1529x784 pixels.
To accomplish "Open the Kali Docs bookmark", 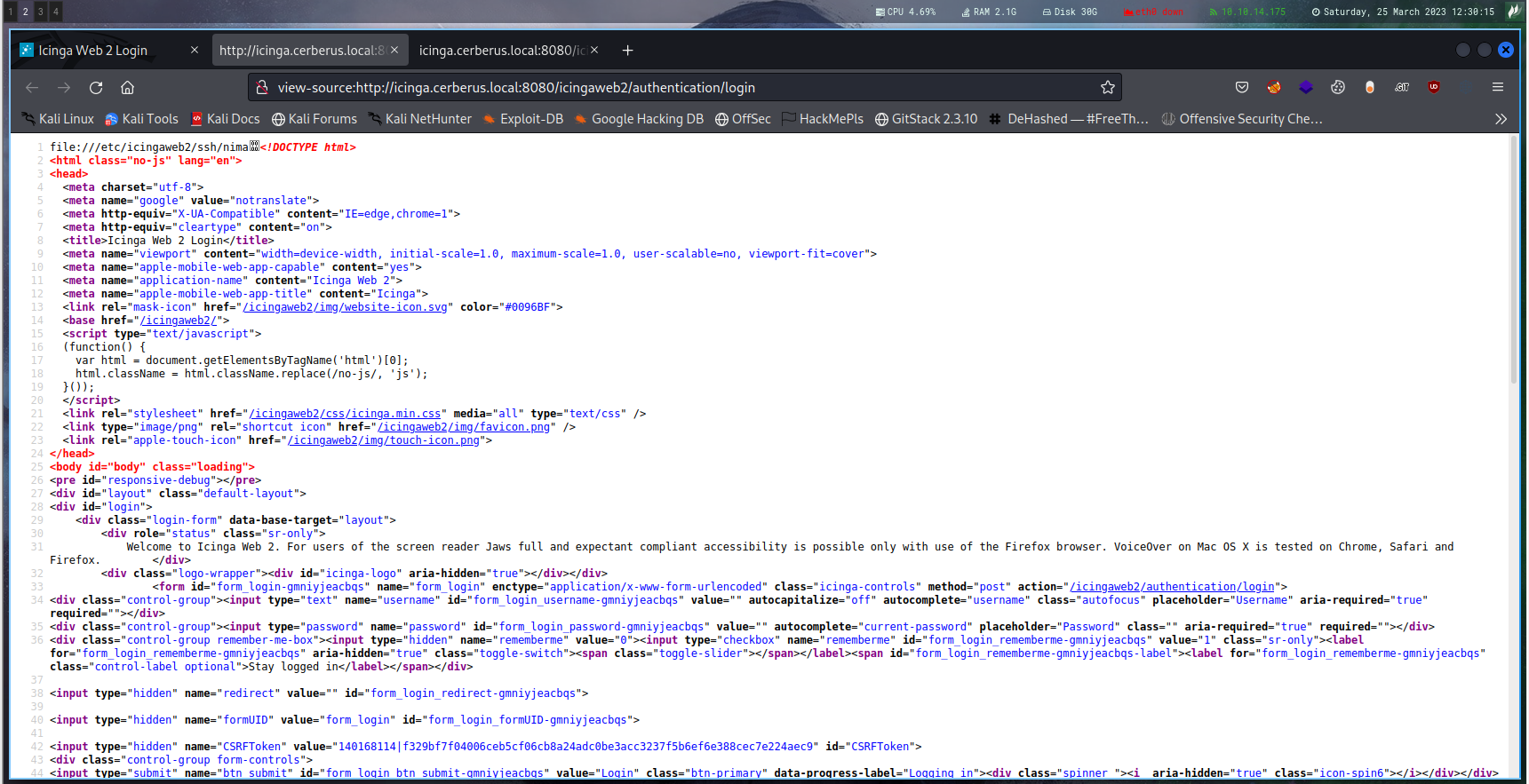I will tap(226, 119).
